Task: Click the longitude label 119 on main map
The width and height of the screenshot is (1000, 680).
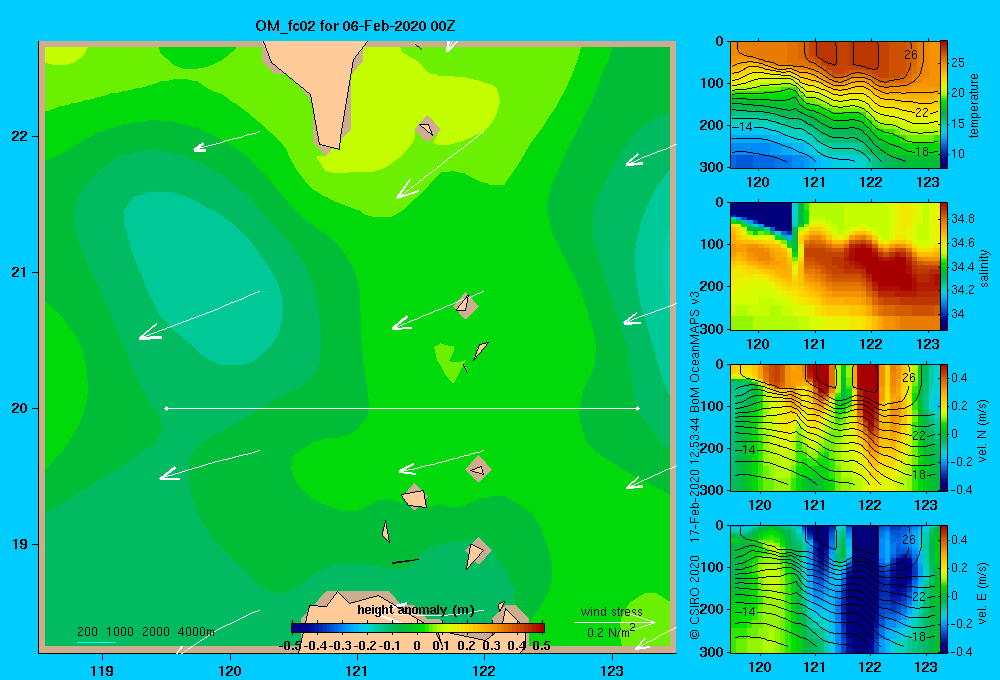Action: pos(102,671)
